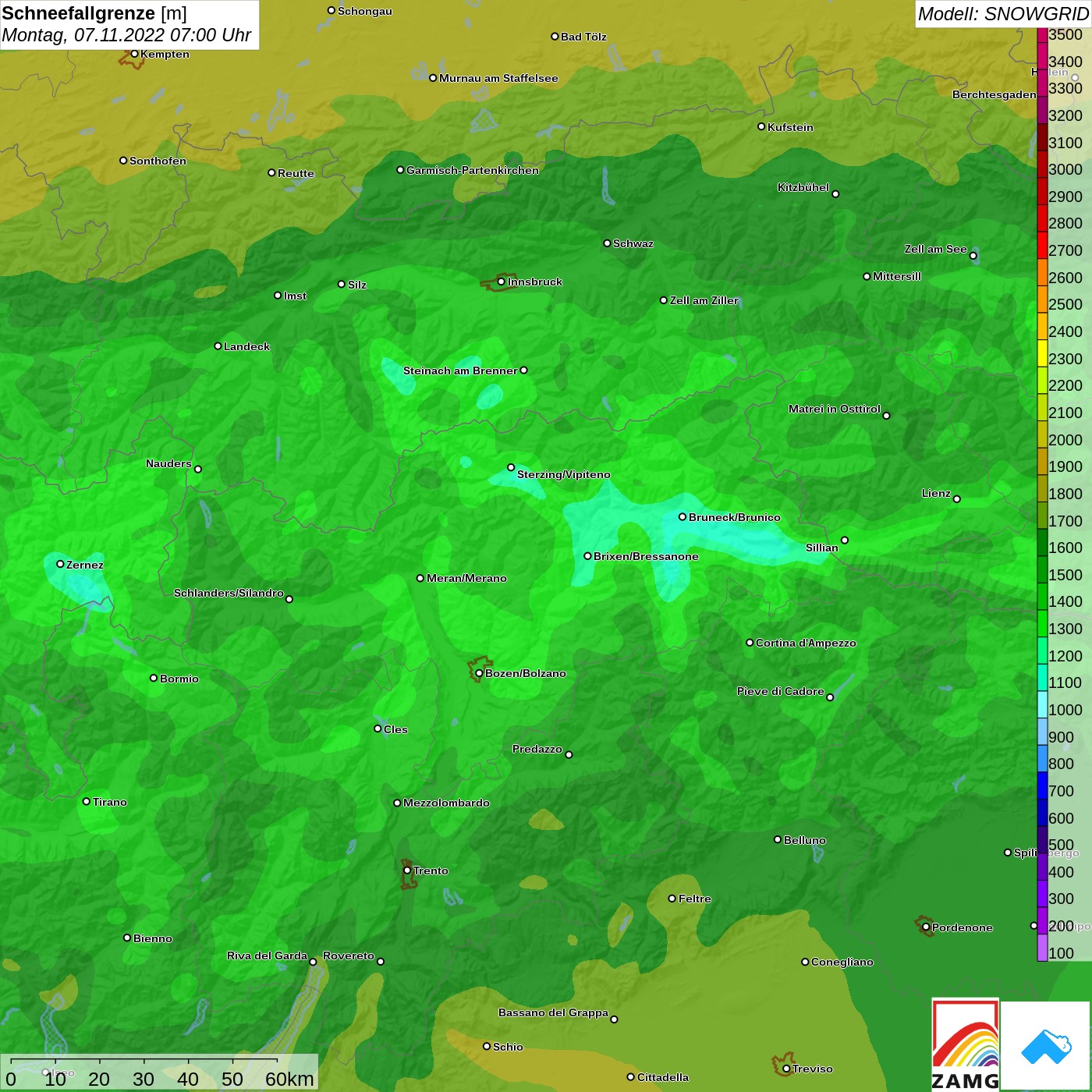The width and height of the screenshot is (1092, 1092).
Task: Select the Cortina d'Ampezzo marker dot
Action: coord(750,643)
